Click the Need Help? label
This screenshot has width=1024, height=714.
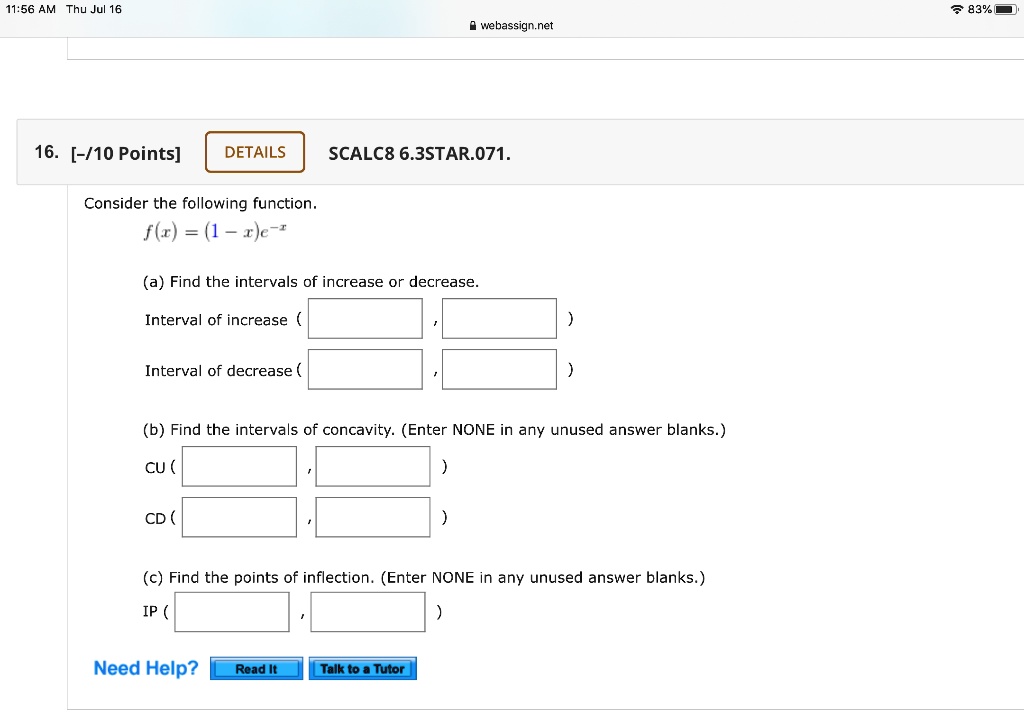[x=146, y=668]
